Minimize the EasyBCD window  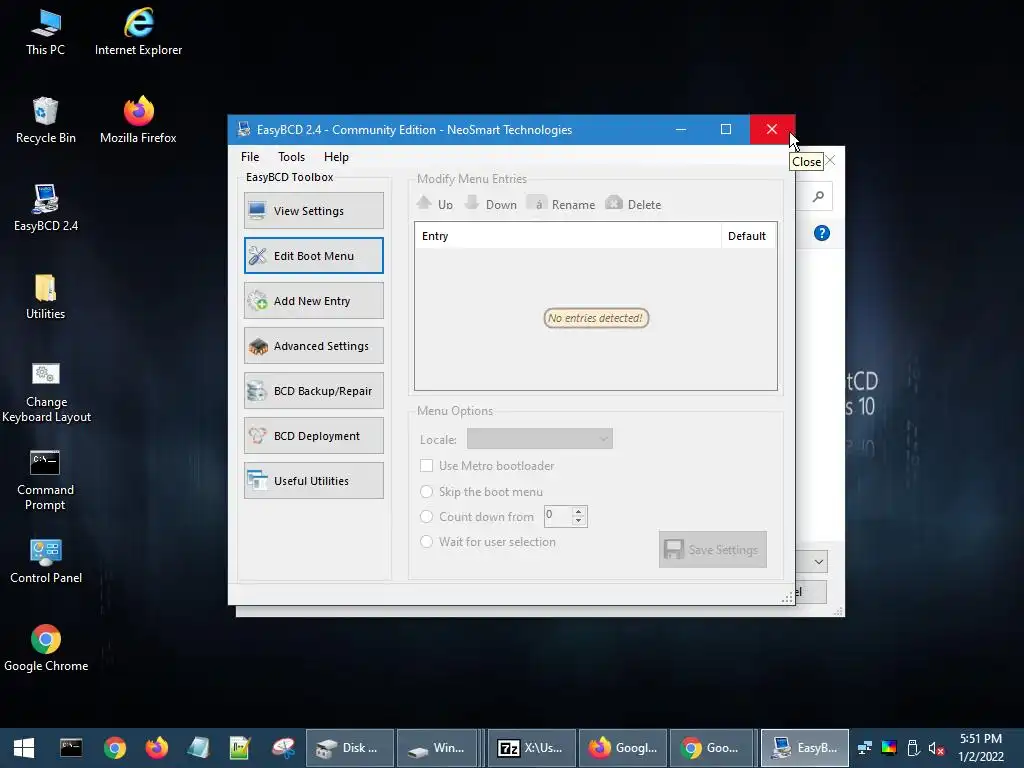680,129
